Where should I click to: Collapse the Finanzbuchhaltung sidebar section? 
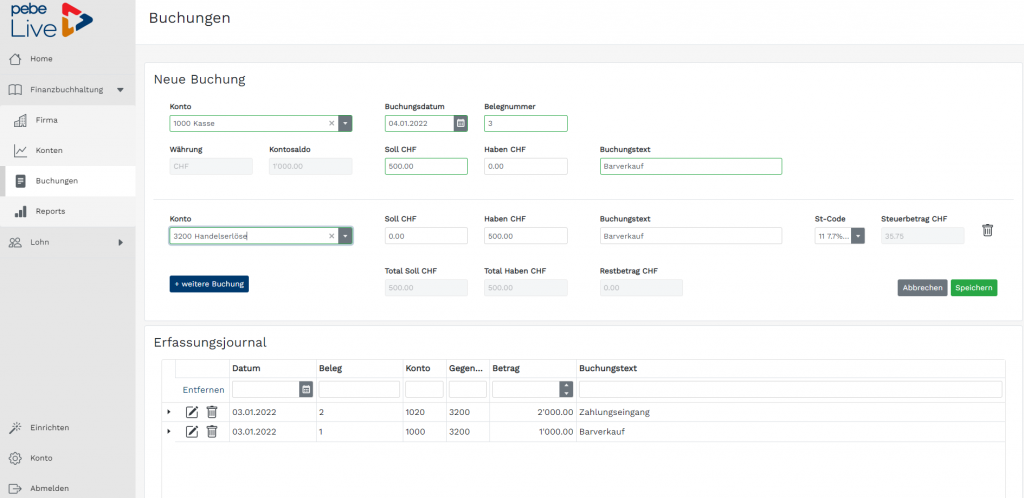120,90
